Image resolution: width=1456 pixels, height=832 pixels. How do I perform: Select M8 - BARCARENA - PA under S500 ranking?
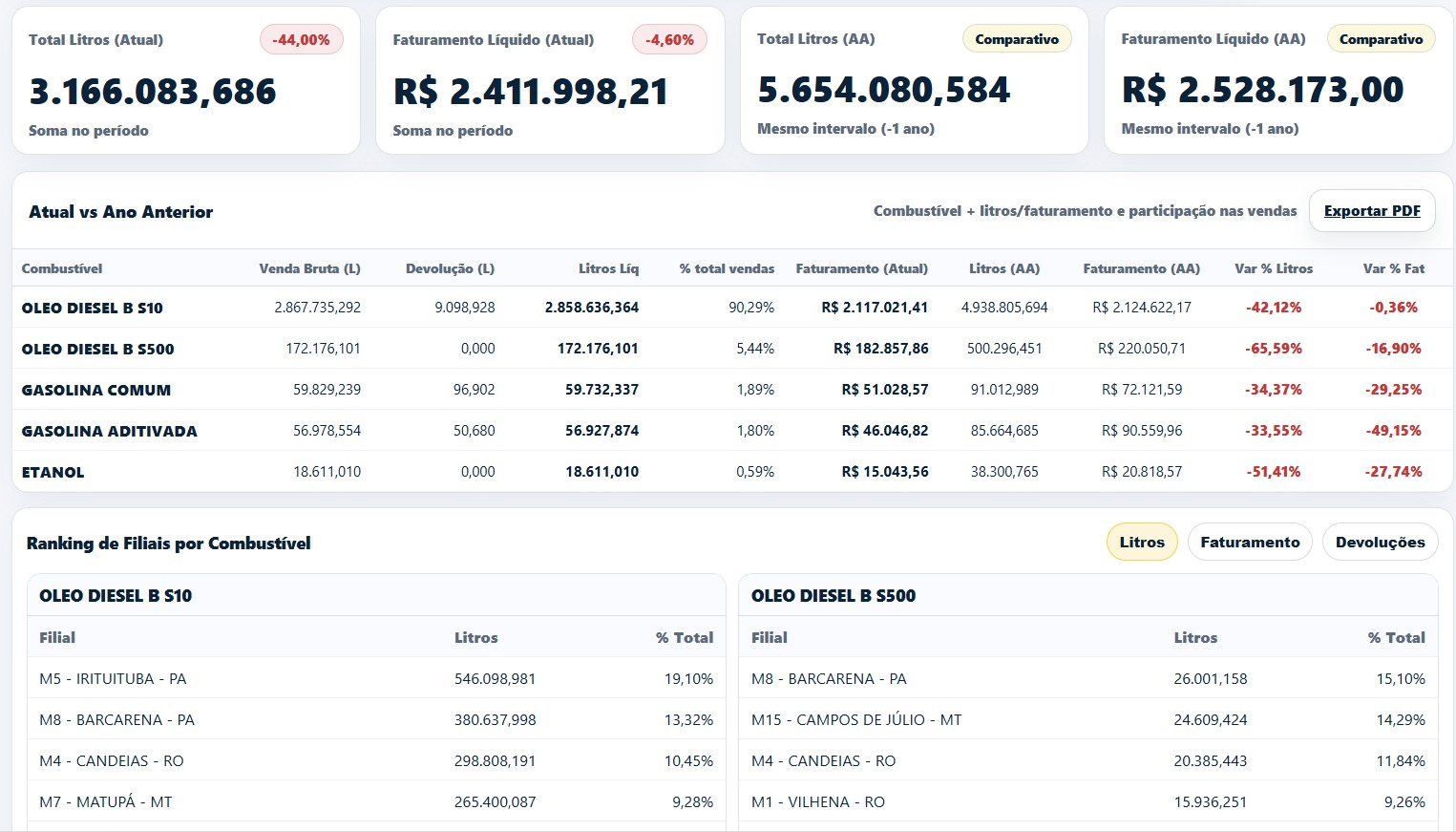pos(829,678)
